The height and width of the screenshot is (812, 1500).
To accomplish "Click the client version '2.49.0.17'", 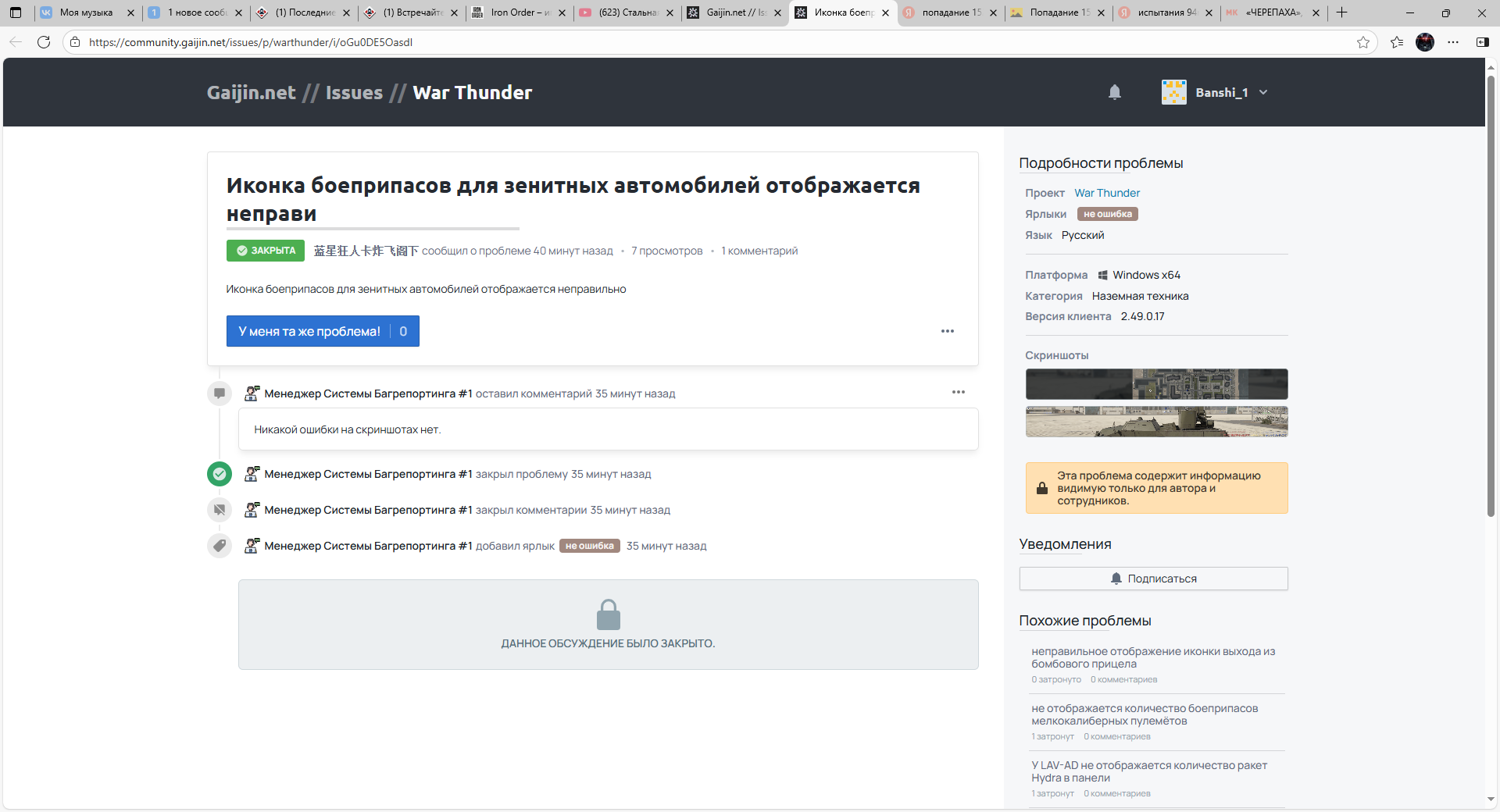I will tap(1142, 316).
